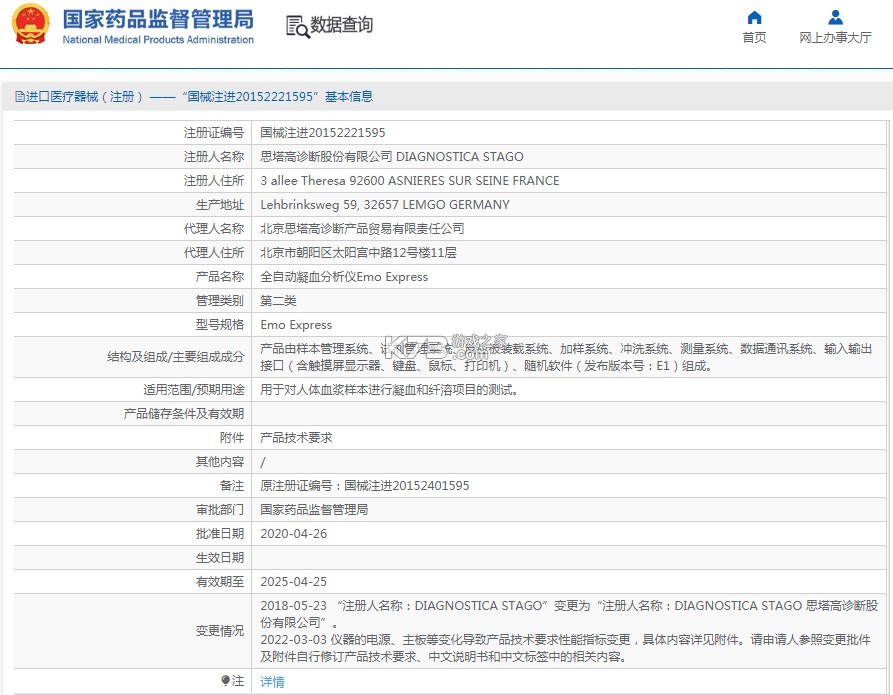
Task: Click the 审批部门 row label
Action: 220,510
